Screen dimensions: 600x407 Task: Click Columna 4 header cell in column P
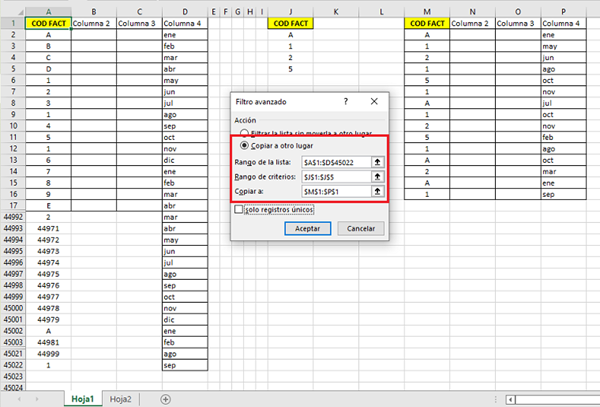pyautogui.click(x=564, y=23)
